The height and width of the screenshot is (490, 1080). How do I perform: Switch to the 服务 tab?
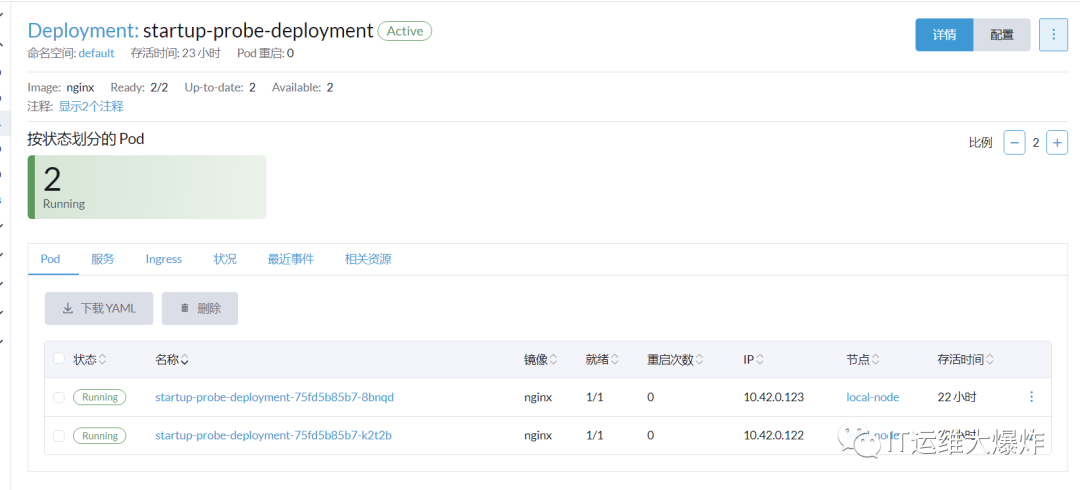(x=103, y=259)
